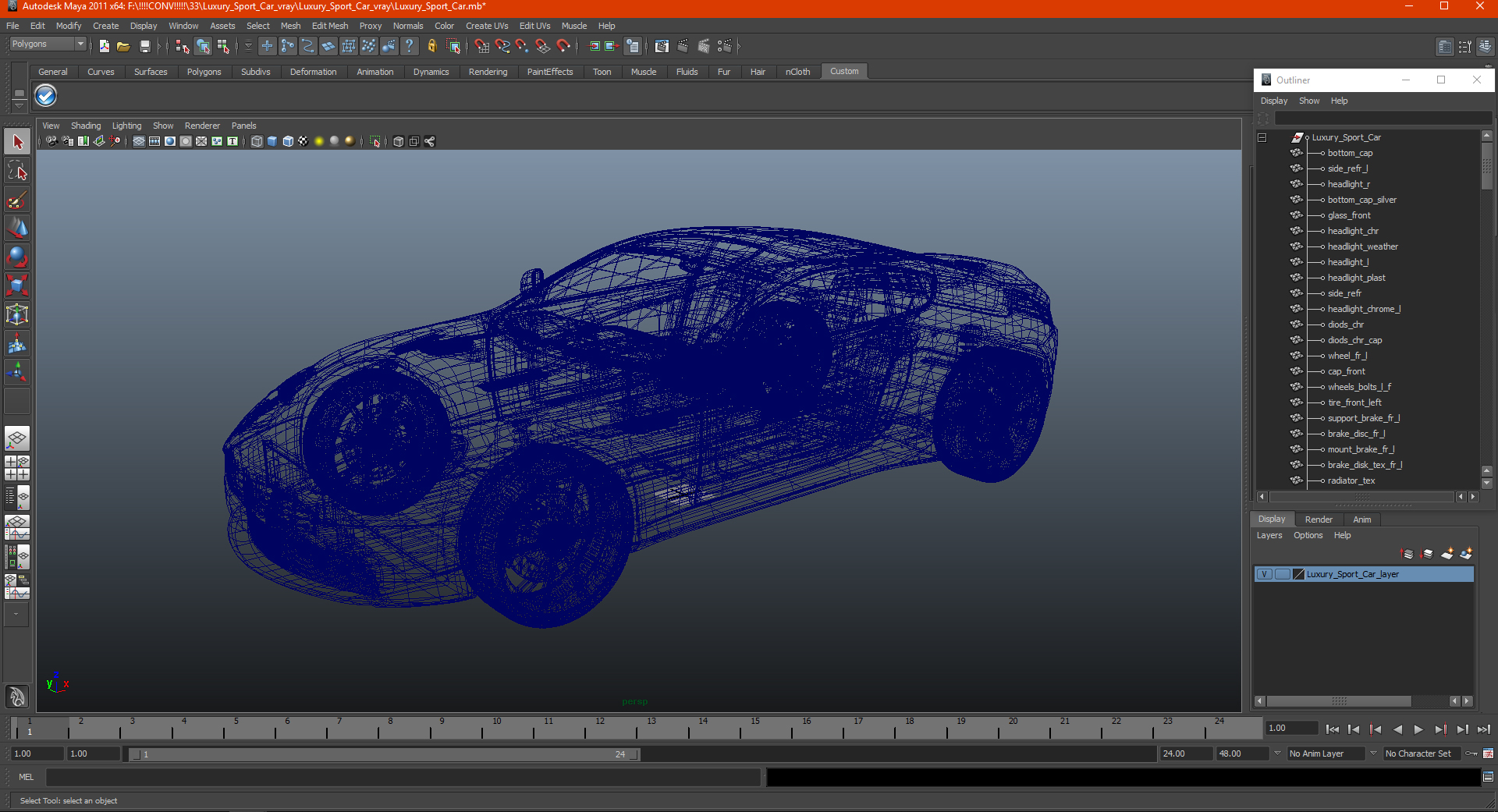1498x812 pixels.
Task: Click the layer editor horizontal scrollbar thumb
Action: coord(1339,701)
